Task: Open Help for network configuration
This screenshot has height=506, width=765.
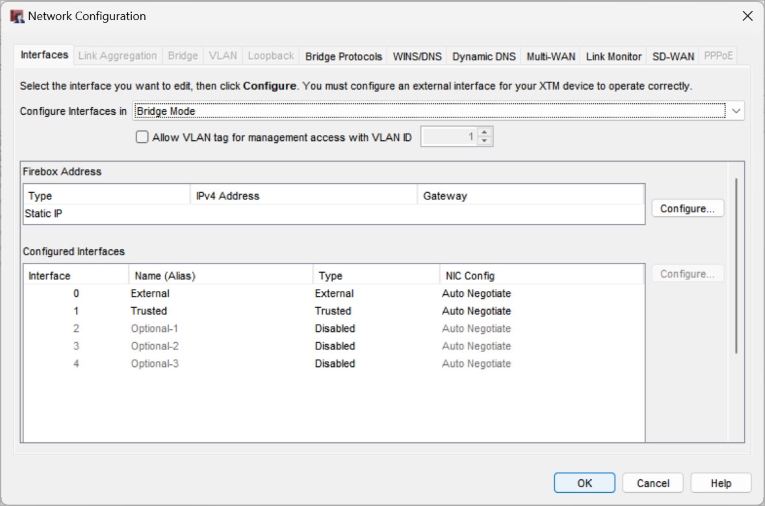Action: [720, 483]
